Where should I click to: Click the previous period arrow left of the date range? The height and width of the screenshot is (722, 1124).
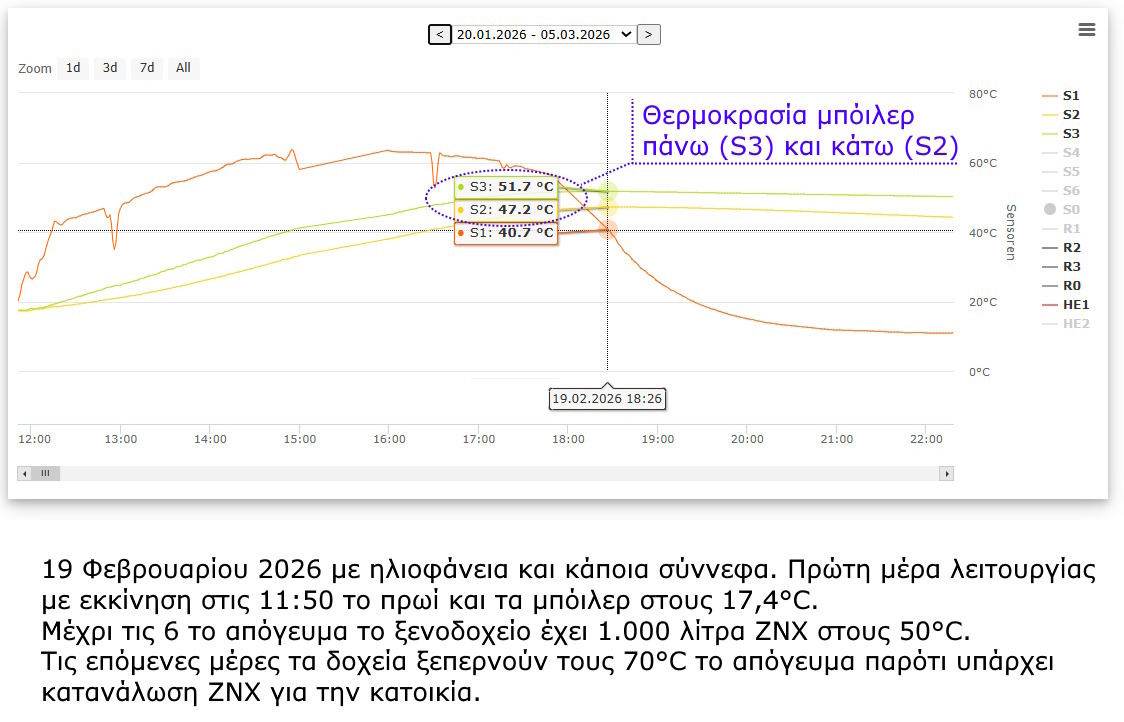click(440, 33)
